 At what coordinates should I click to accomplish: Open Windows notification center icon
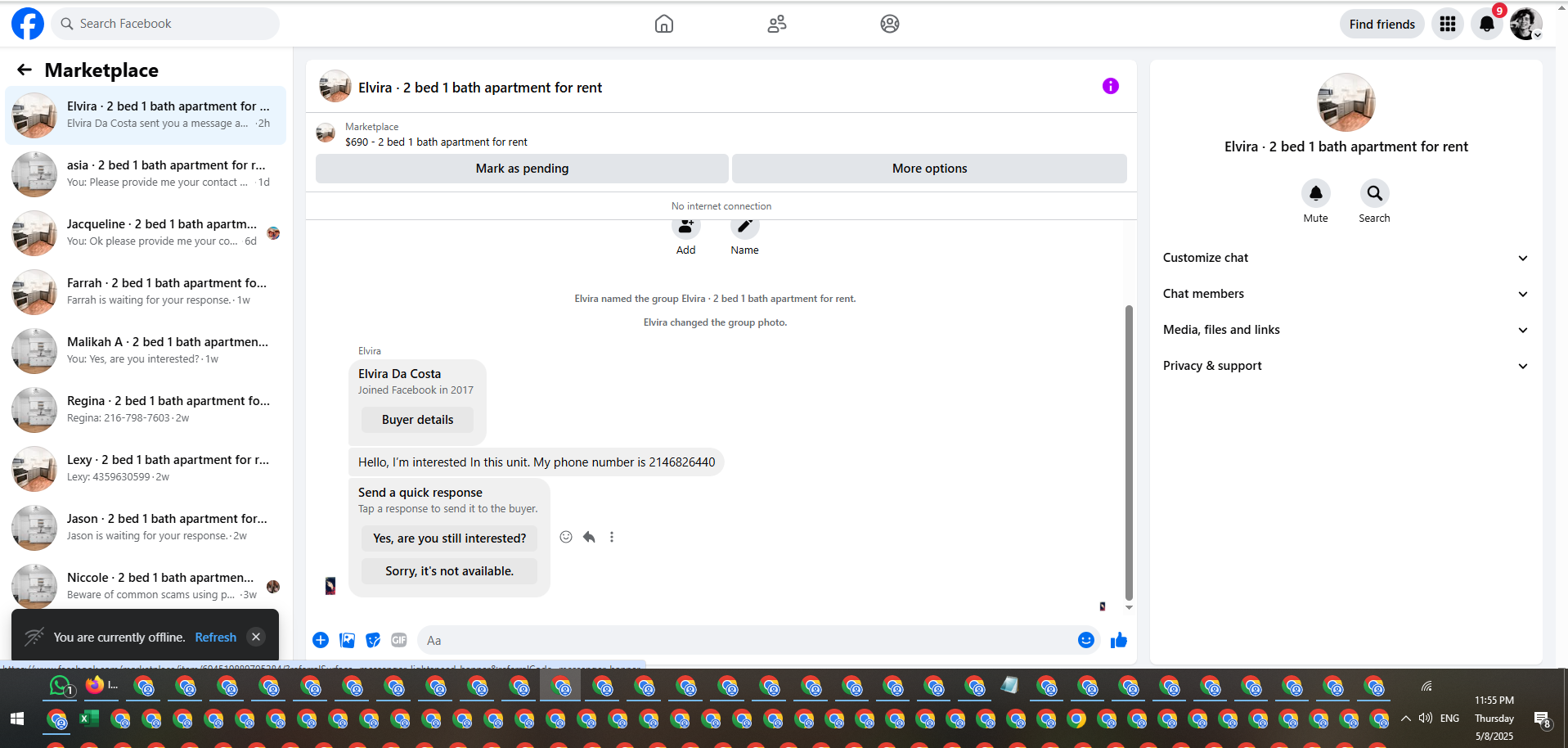(x=1542, y=719)
